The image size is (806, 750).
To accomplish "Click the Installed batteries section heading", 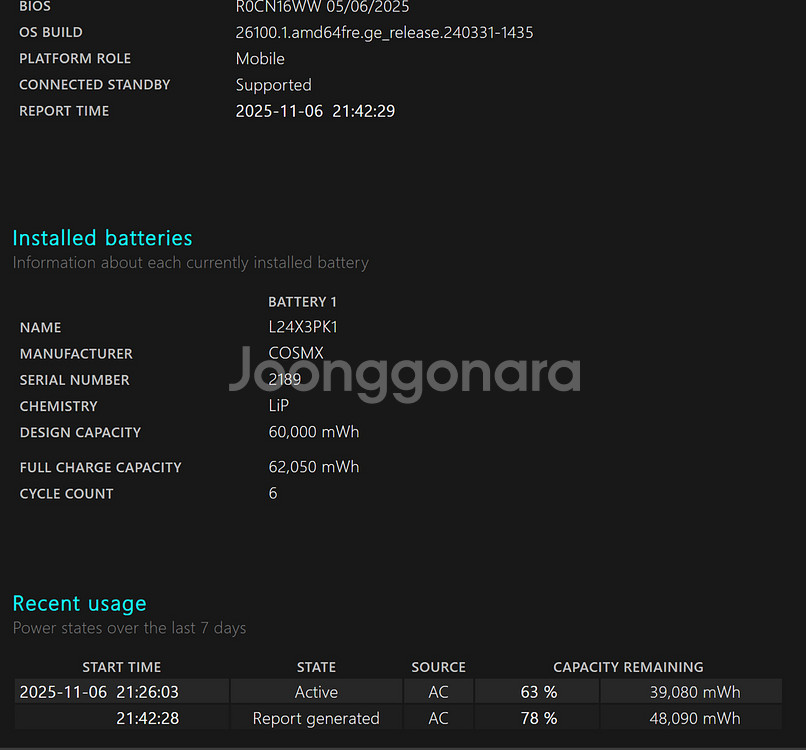I will pyautogui.click(x=102, y=238).
